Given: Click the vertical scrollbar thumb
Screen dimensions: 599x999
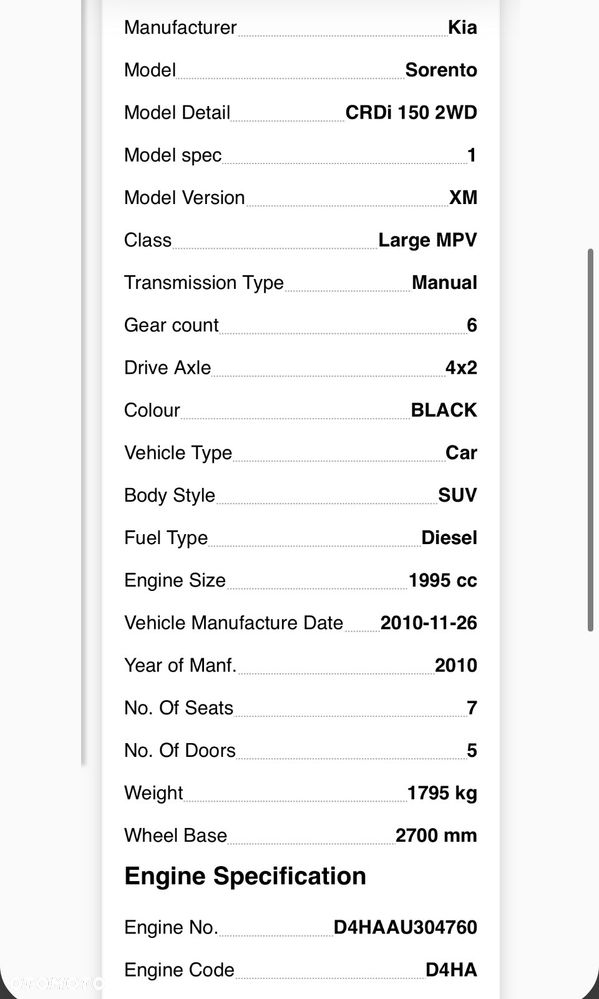Looking at the screenshot, I should (590, 440).
